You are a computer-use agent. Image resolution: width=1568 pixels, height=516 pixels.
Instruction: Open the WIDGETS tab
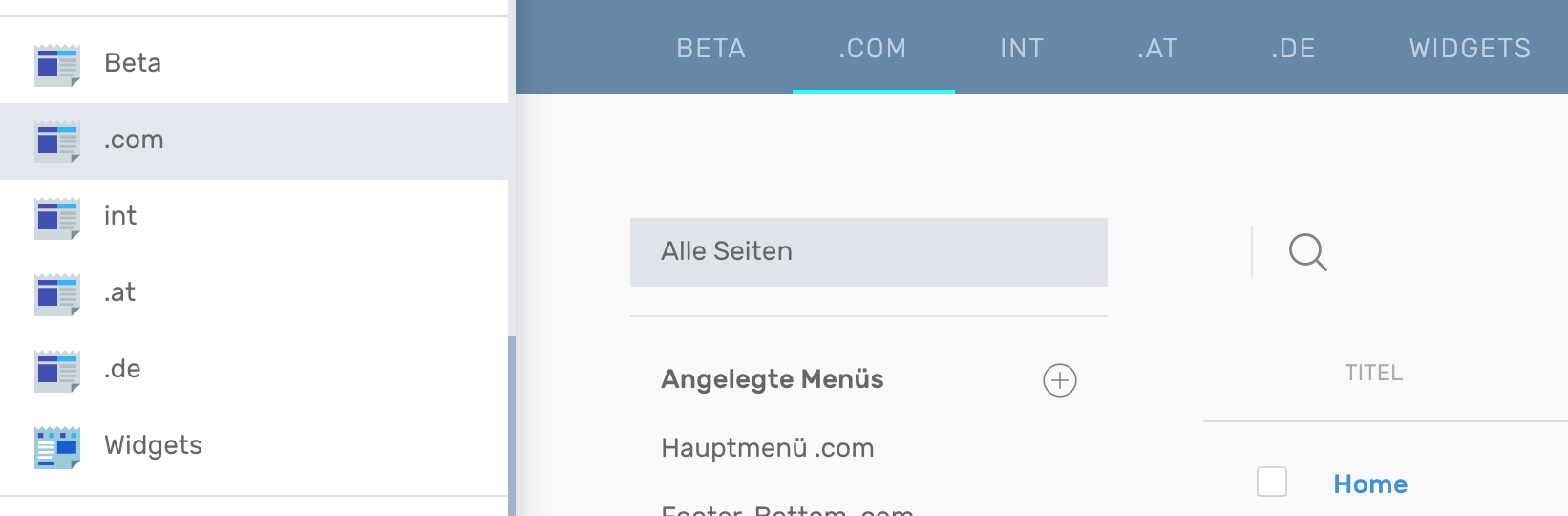pyautogui.click(x=1470, y=48)
